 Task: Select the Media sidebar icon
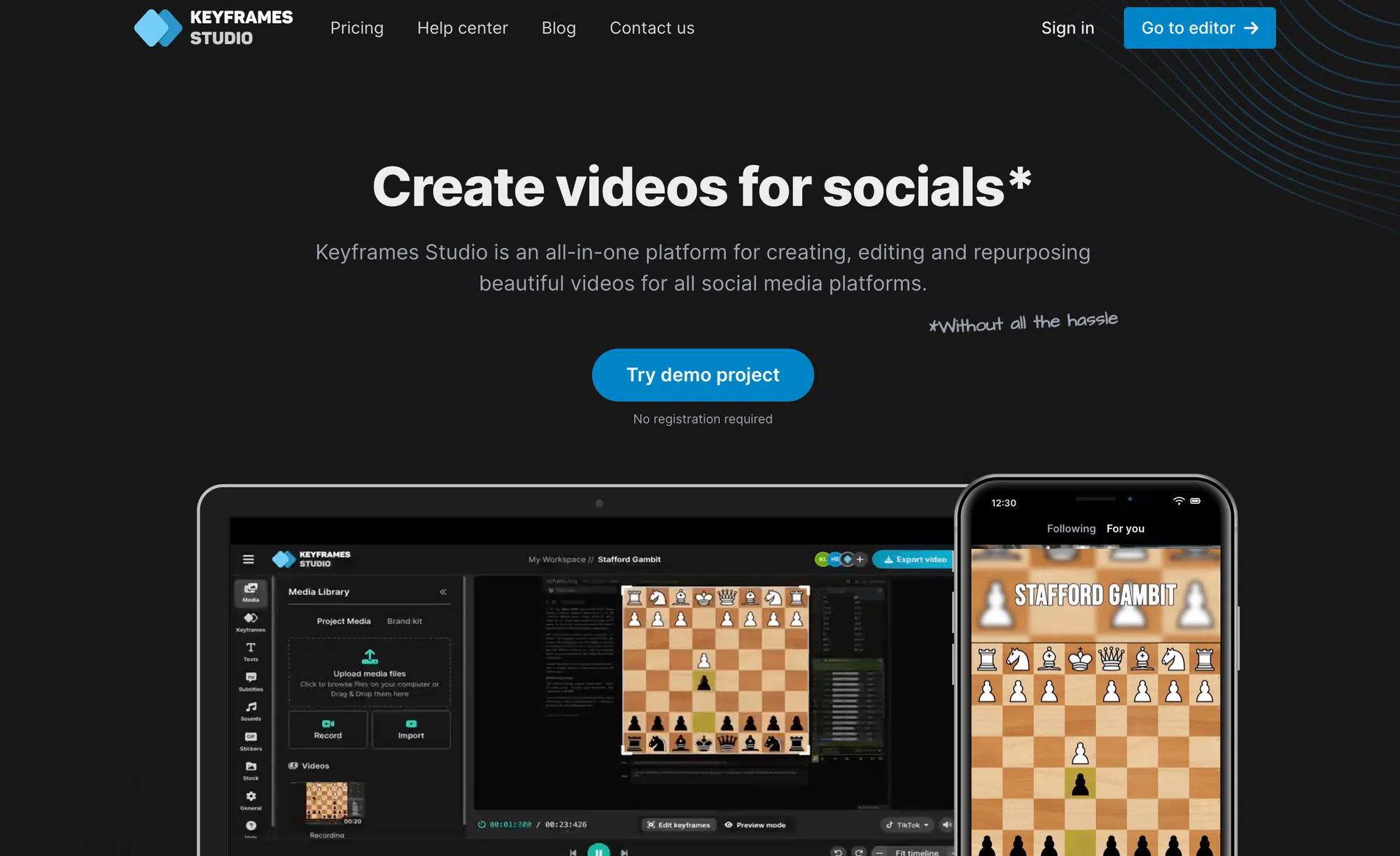251,592
